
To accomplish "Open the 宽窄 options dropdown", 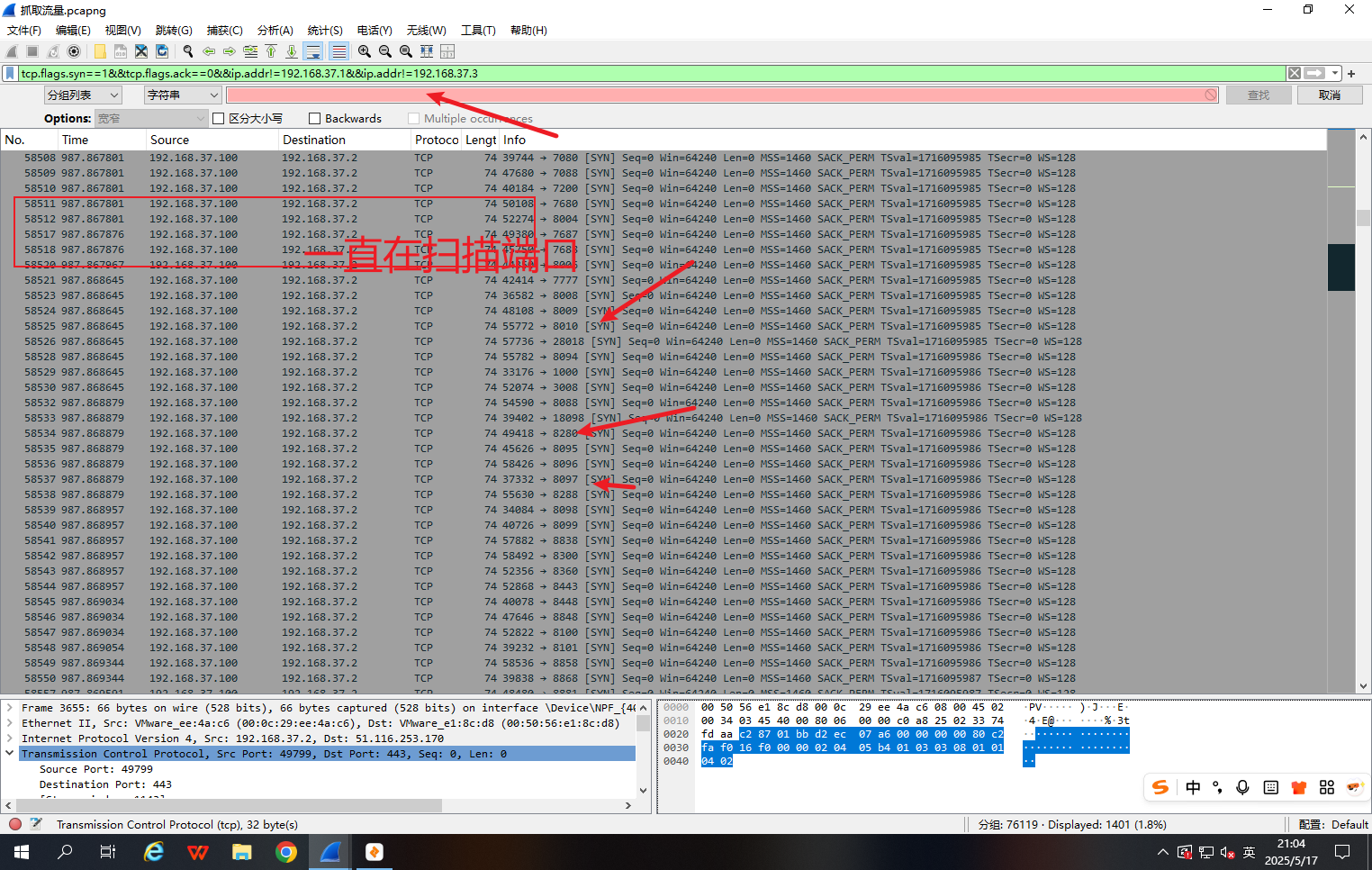I will point(151,119).
